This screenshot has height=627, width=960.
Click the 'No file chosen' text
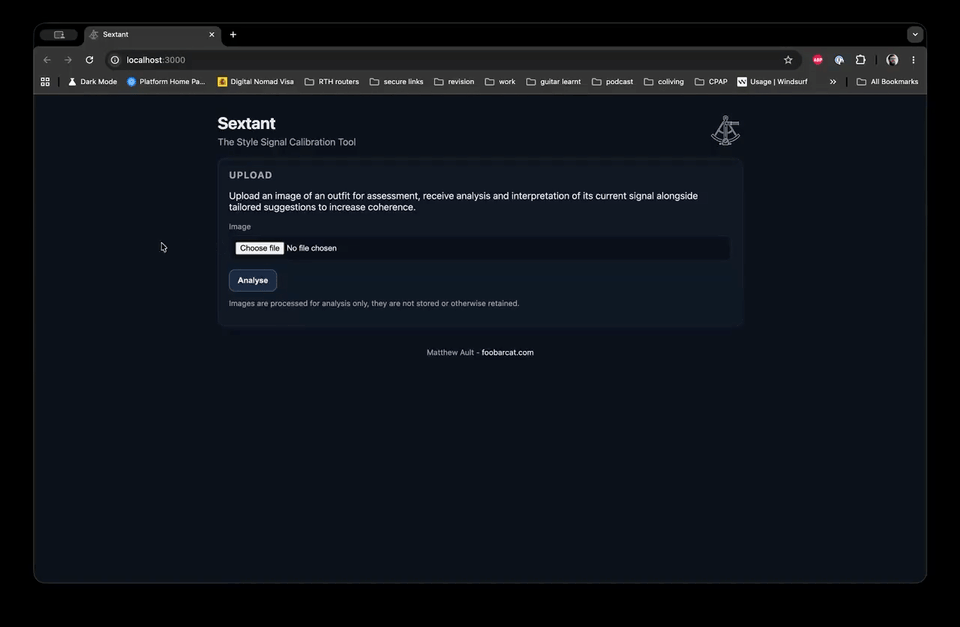pyautogui.click(x=312, y=248)
